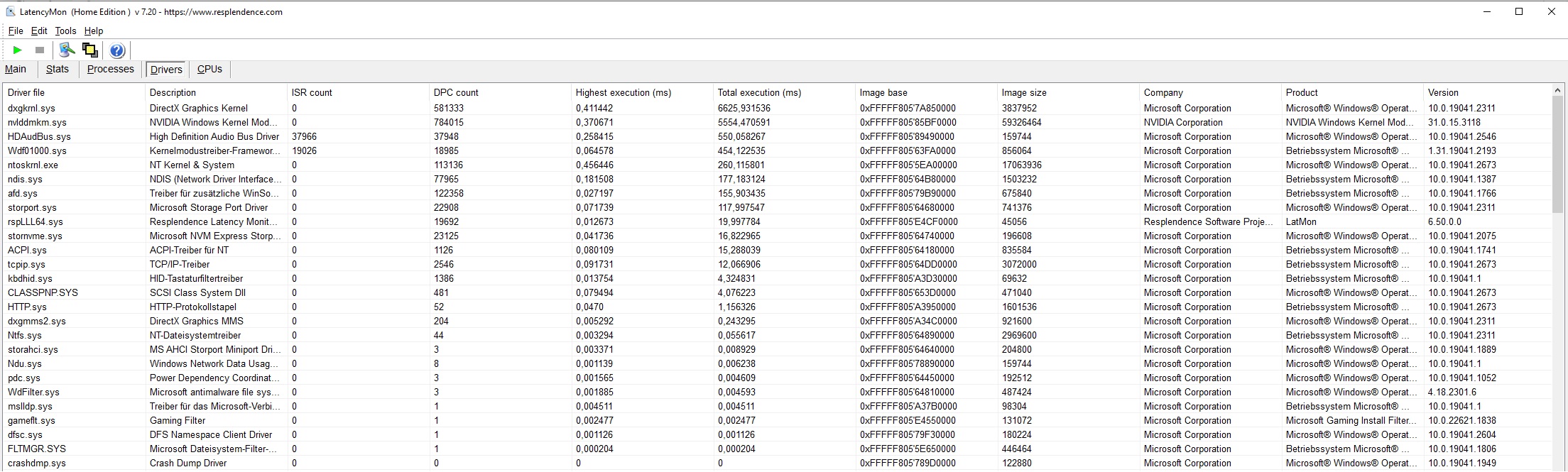Open help via the blue question mark icon
Image resolution: width=1568 pixels, height=472 pixels.
click(x=117, y=50)
